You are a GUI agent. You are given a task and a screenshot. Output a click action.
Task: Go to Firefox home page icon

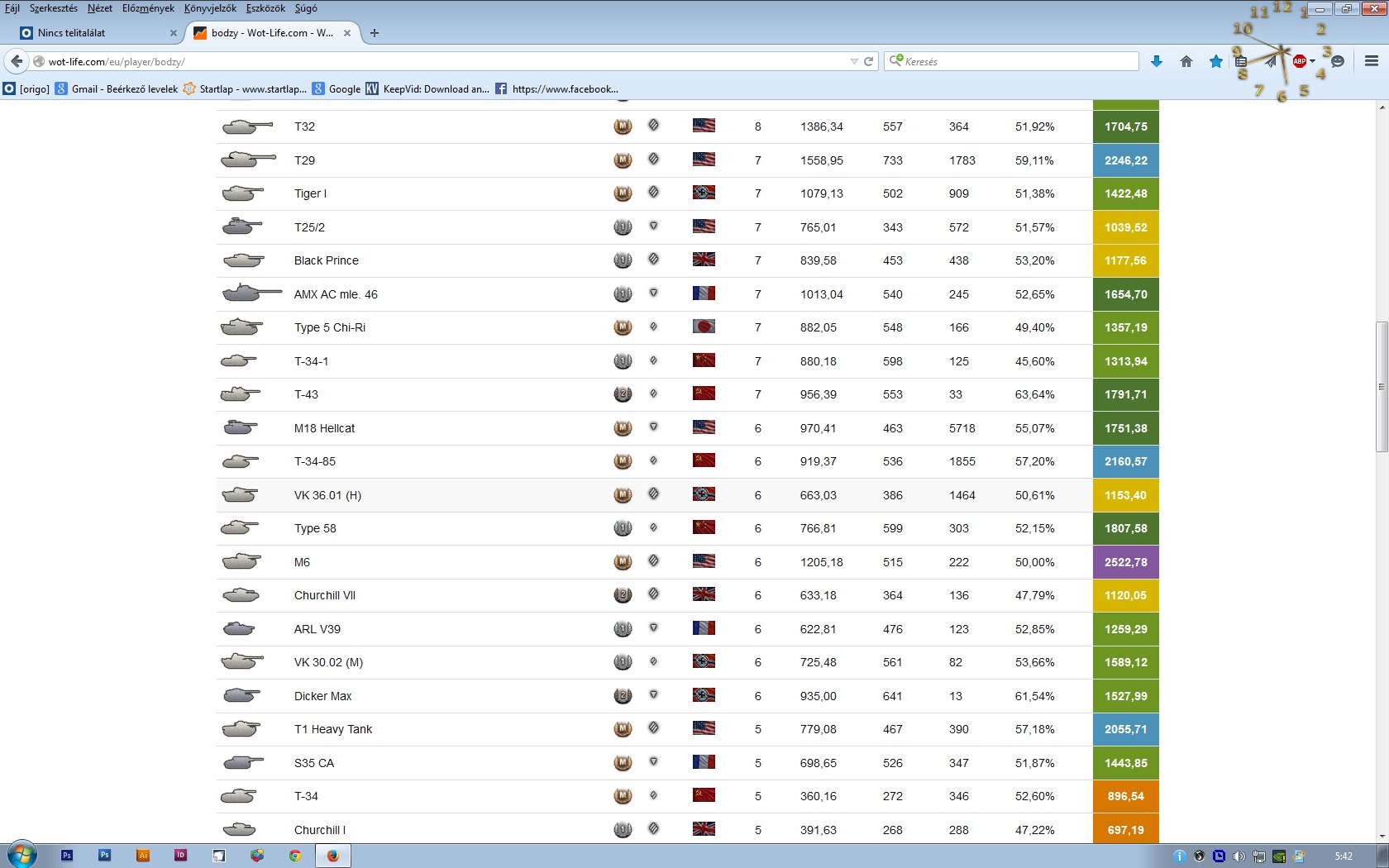(x=1186, y=61)
